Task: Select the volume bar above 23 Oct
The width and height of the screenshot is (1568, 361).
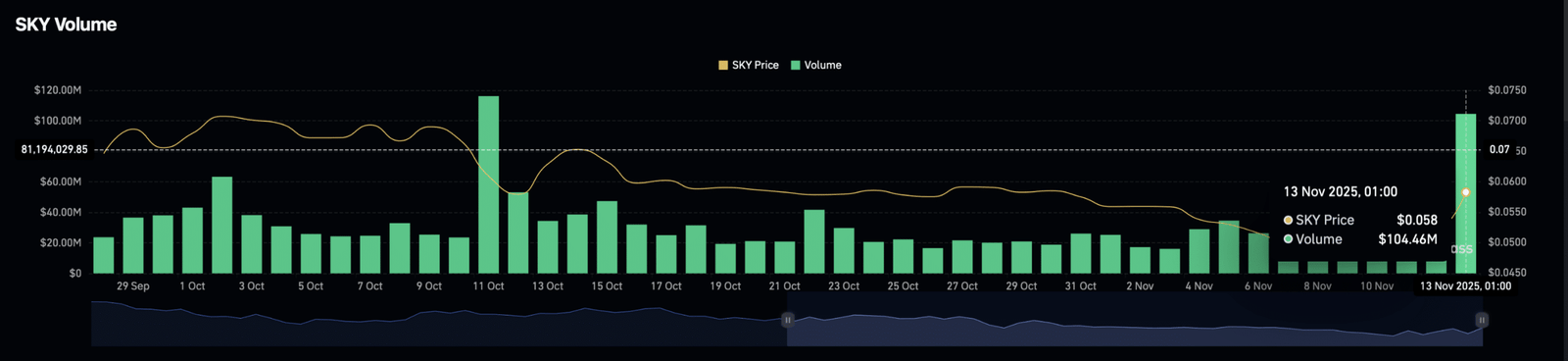Action: [x=844, y=250]
